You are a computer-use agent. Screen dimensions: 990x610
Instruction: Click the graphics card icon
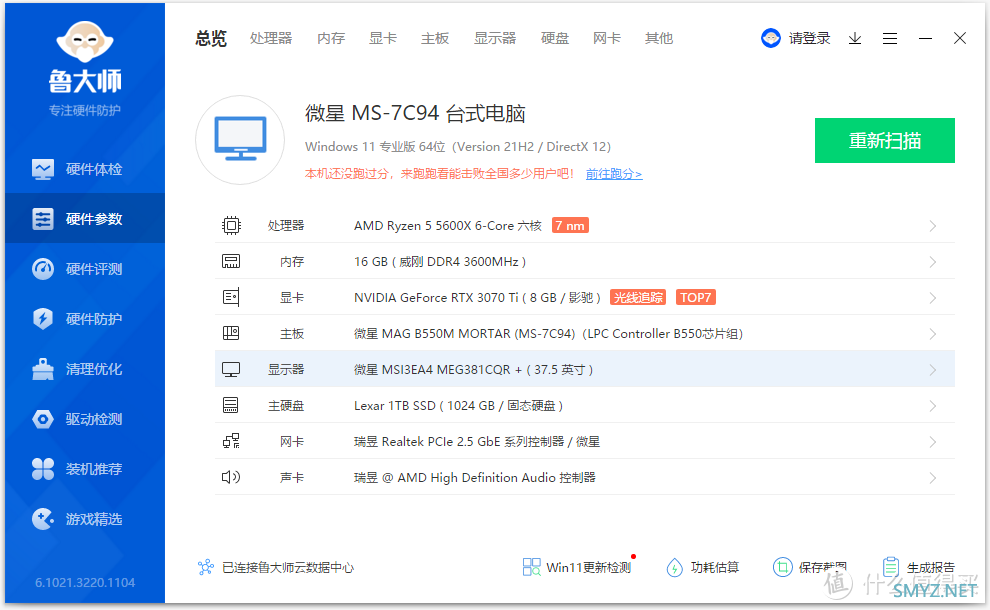click(231, 297)
